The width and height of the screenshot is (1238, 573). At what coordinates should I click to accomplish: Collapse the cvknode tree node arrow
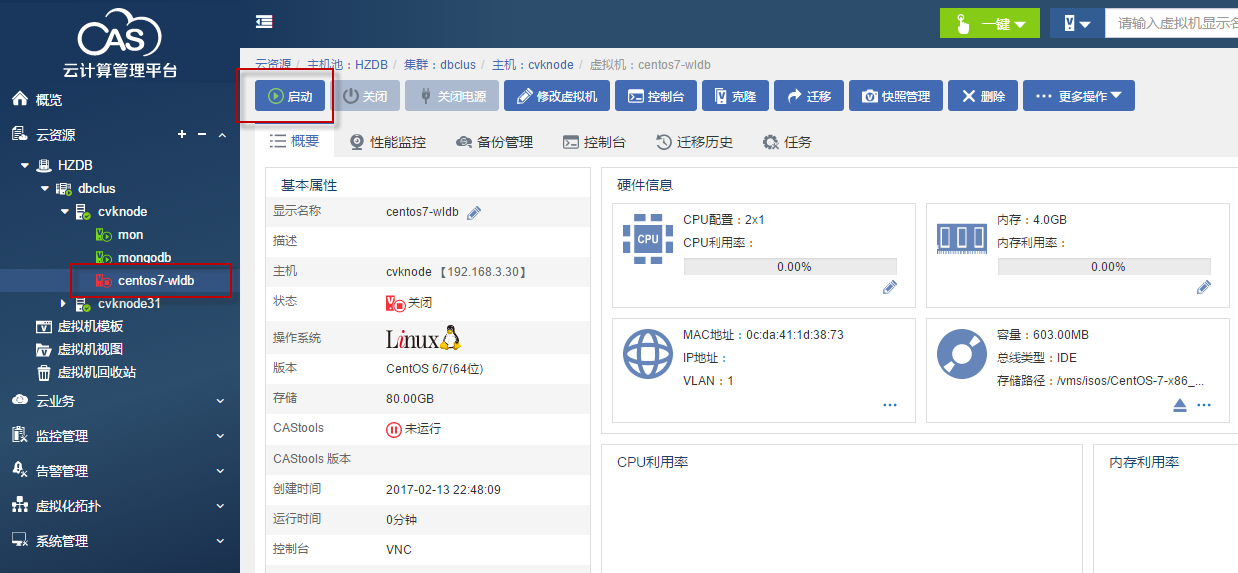click(65, 211)
